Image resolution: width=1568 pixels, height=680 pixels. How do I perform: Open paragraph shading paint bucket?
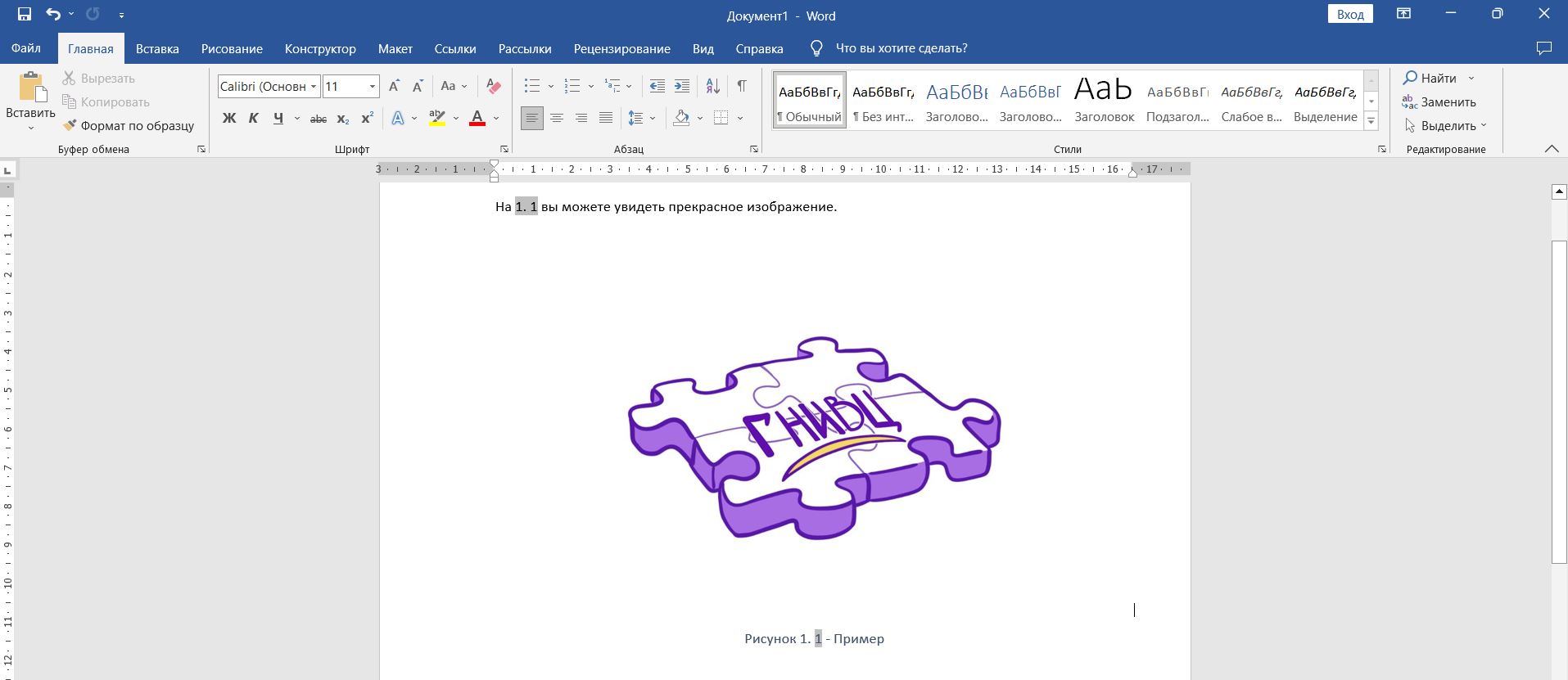681,119
